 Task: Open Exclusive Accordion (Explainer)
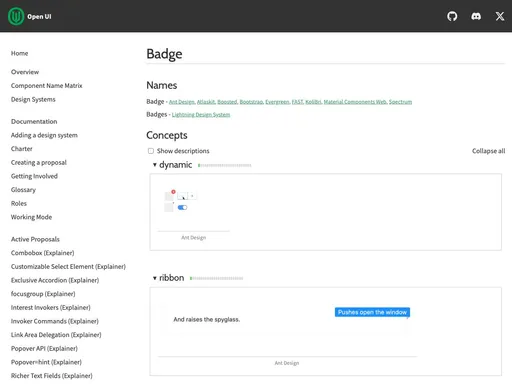55,280
